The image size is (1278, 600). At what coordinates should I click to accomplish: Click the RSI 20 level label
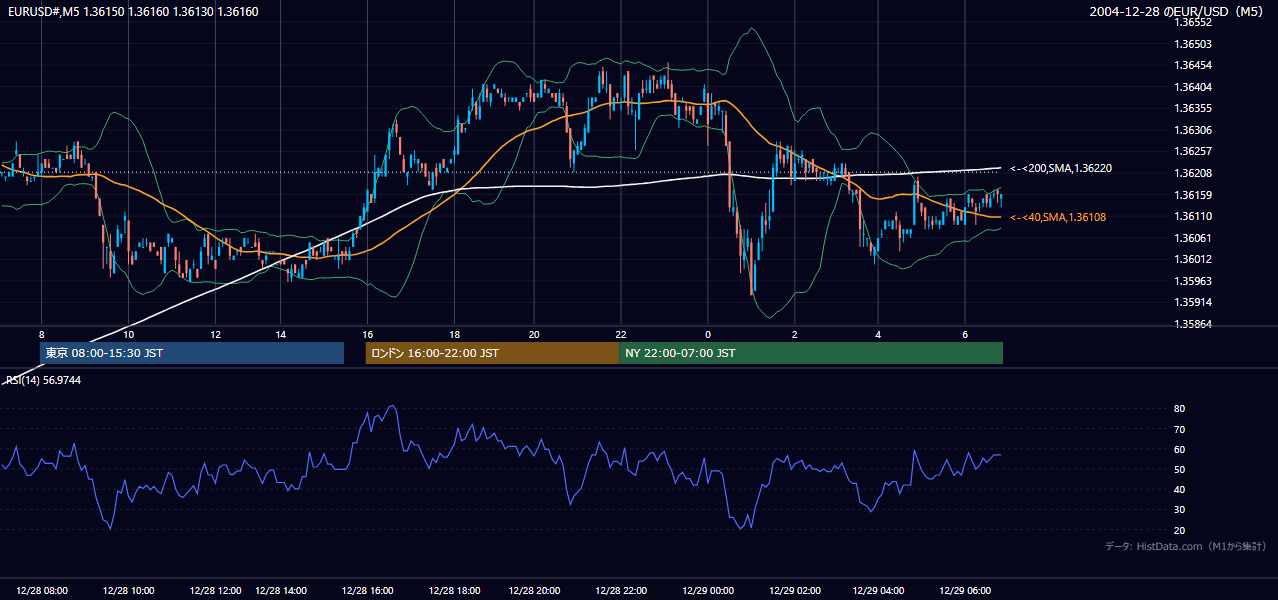pyautogui.click(x=1179, y=530)
